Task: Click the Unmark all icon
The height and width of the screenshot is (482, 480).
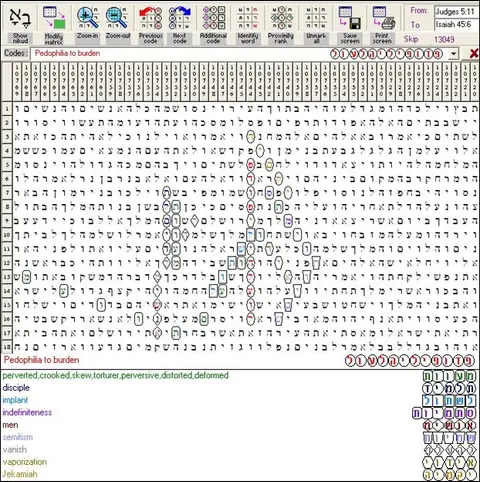Action: 316,18
